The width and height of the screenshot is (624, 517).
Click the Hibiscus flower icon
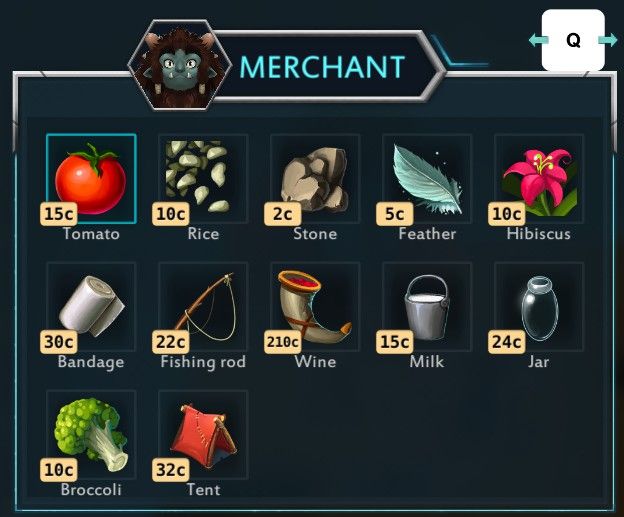[539, 179]
